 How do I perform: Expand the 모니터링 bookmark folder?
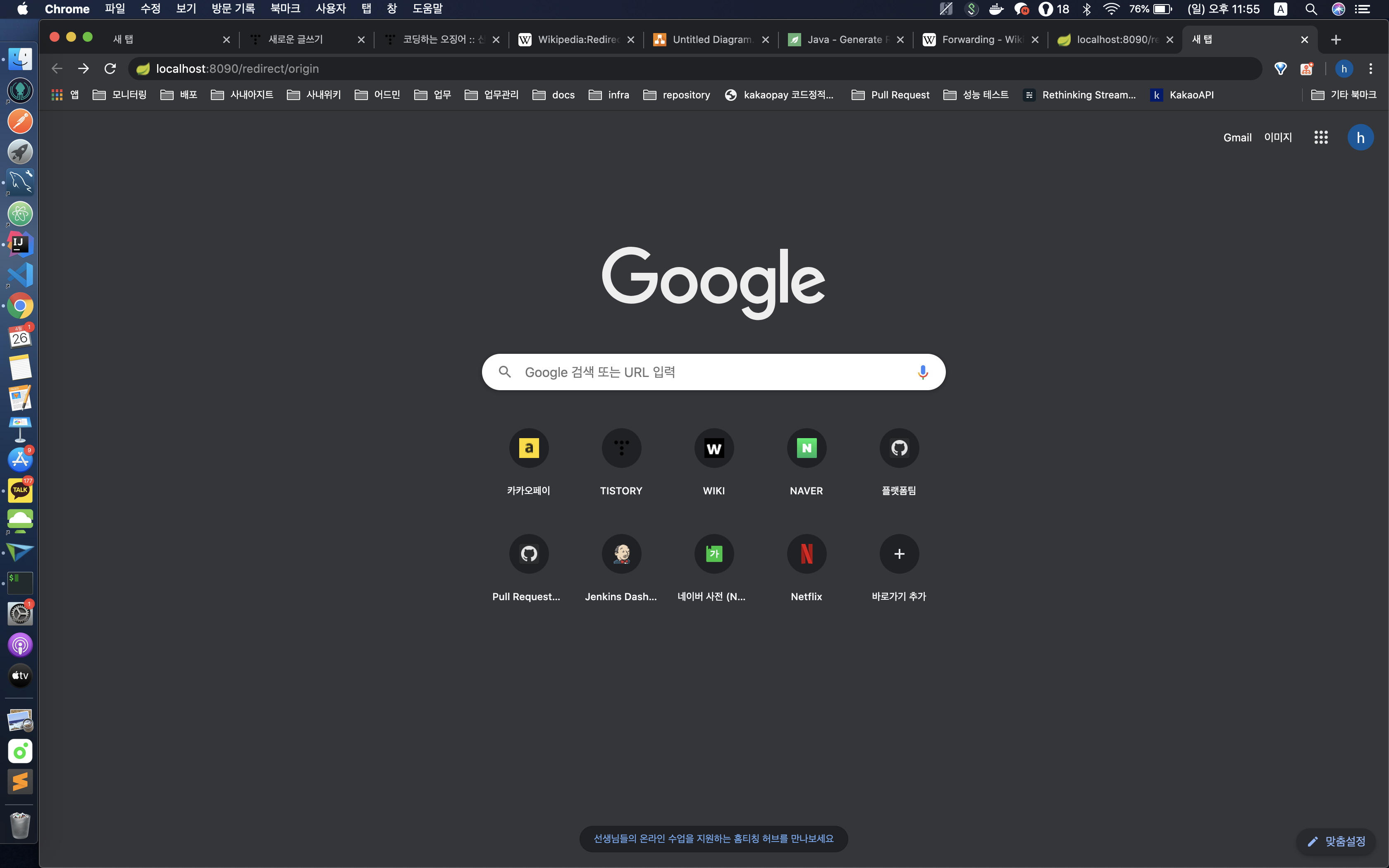coord(120,95)
